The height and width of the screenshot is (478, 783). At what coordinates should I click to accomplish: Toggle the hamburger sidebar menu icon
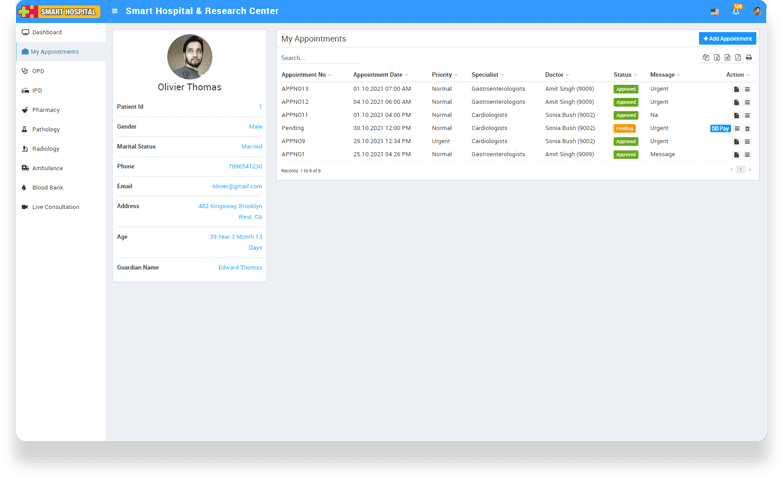click(115, 11)
